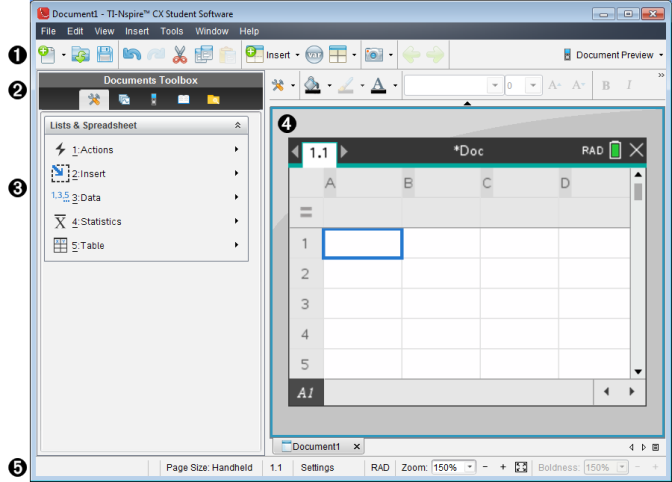Open the TI-SmartView emulator toolbox tab

click(154, 99)
